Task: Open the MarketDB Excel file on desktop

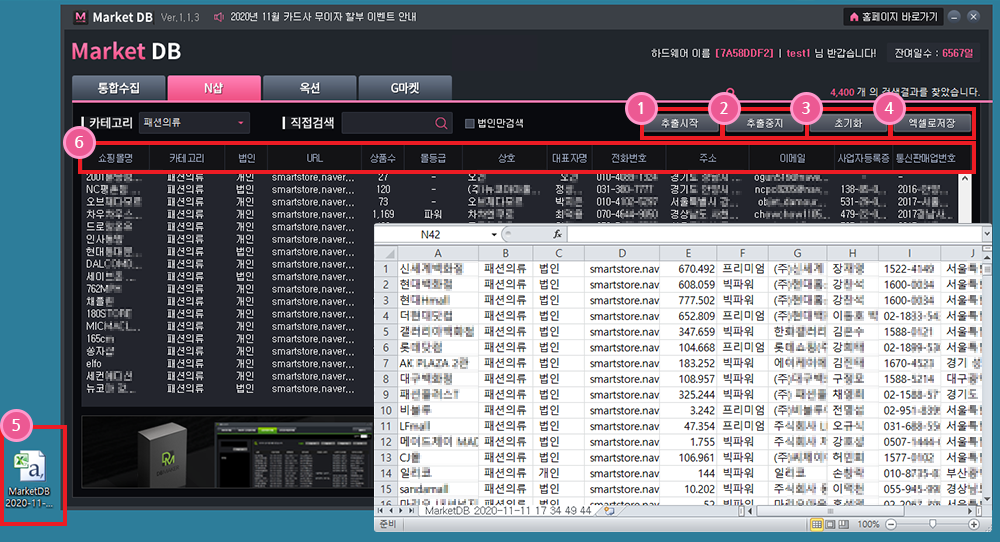Action: 29,480
